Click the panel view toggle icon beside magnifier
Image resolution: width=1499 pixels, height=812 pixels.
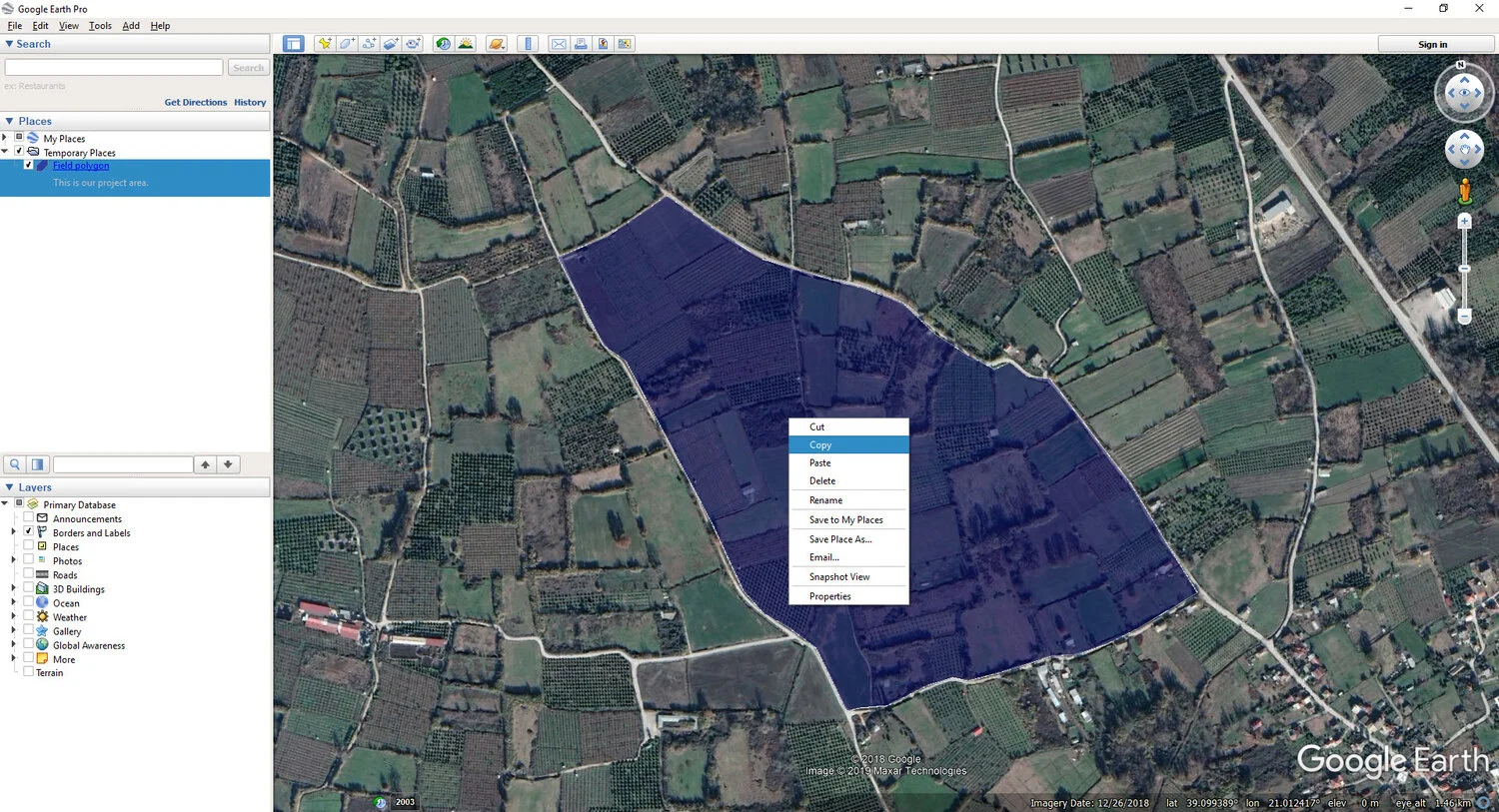tap(37, 464)
